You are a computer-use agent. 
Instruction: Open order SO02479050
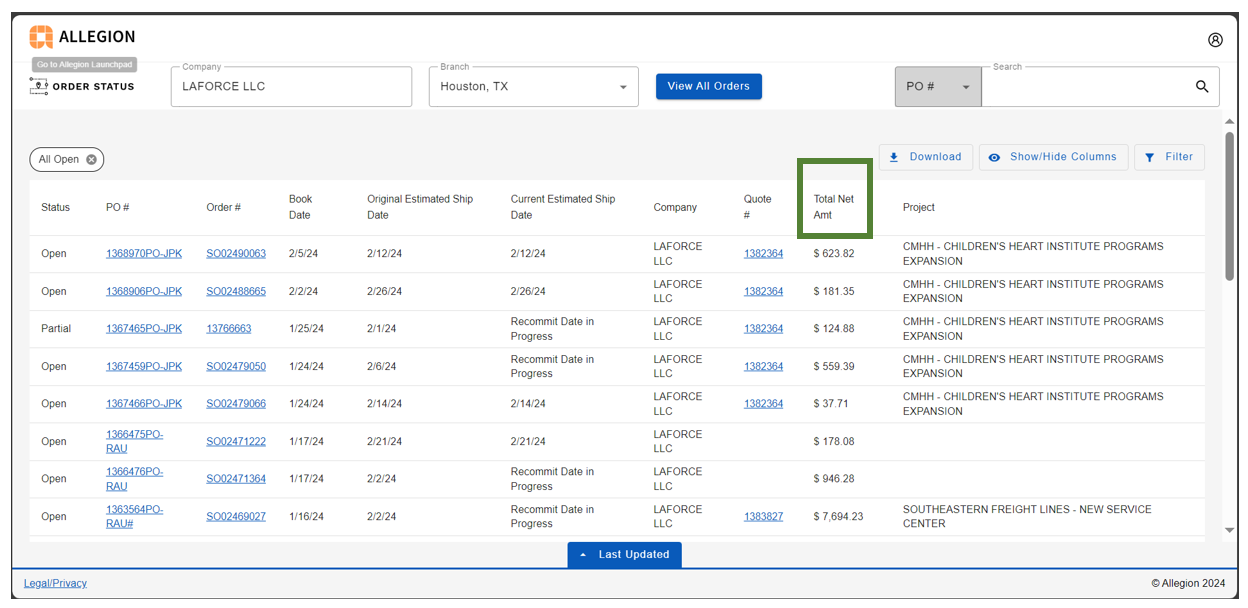click(x=236, y=367)
